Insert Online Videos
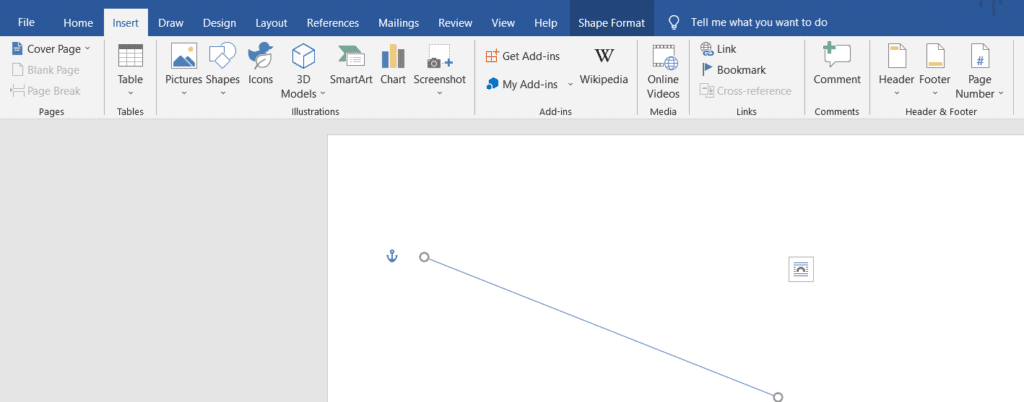 [663, 70]
